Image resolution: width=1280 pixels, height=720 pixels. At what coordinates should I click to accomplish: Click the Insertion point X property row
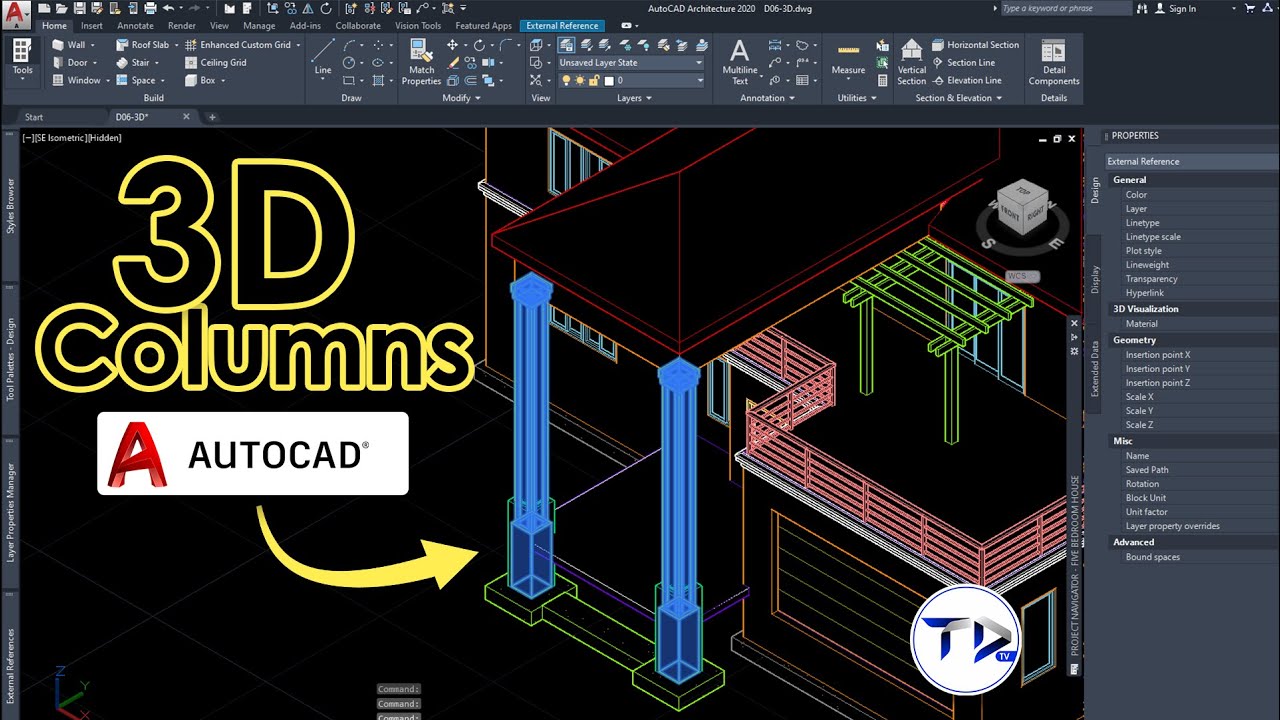[x=1190, y=355]
